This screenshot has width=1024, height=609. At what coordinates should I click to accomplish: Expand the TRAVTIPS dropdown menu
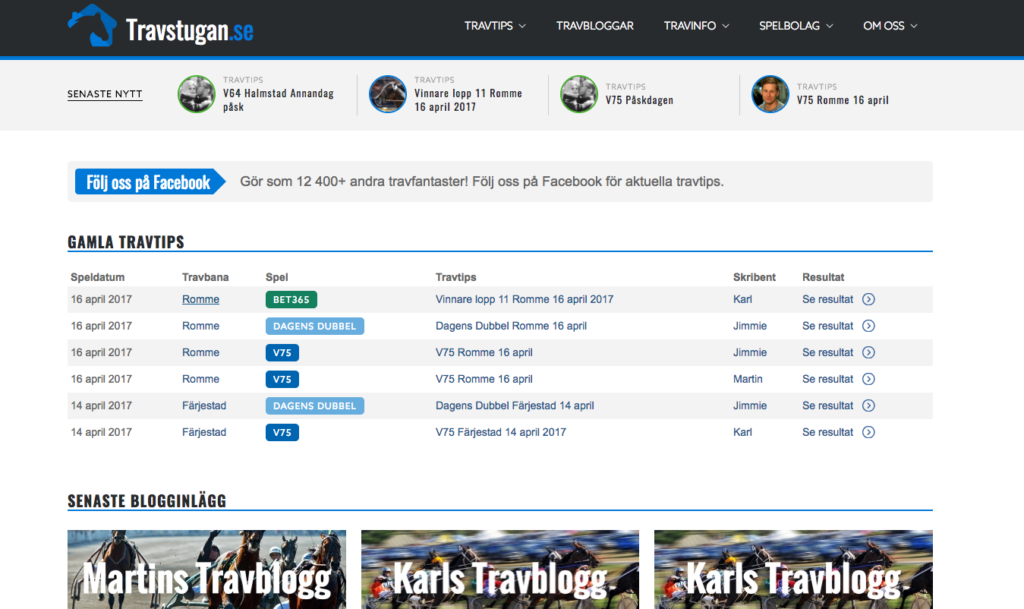pos(495,26)
